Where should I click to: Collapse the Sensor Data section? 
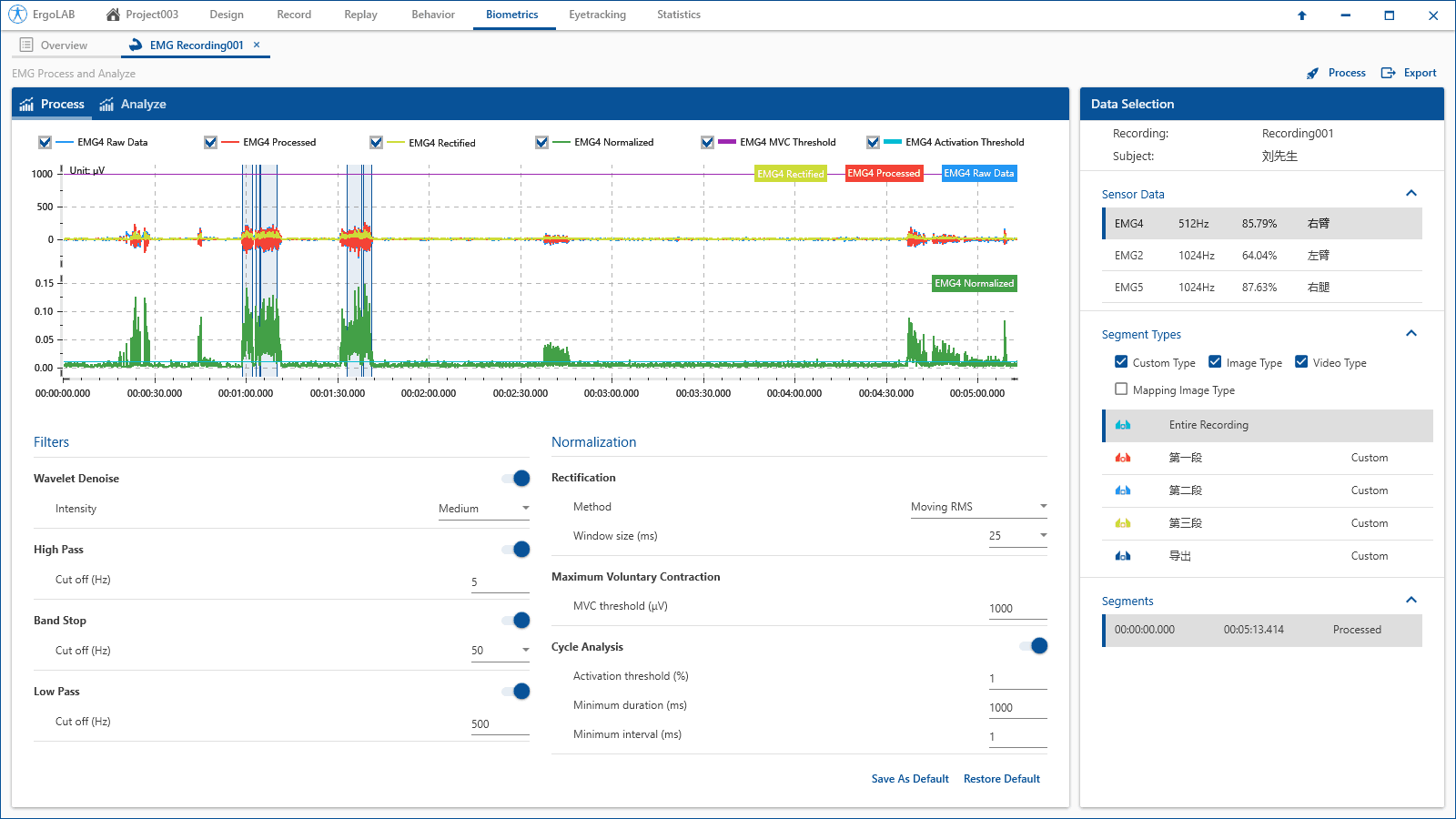click(1411, 193)
